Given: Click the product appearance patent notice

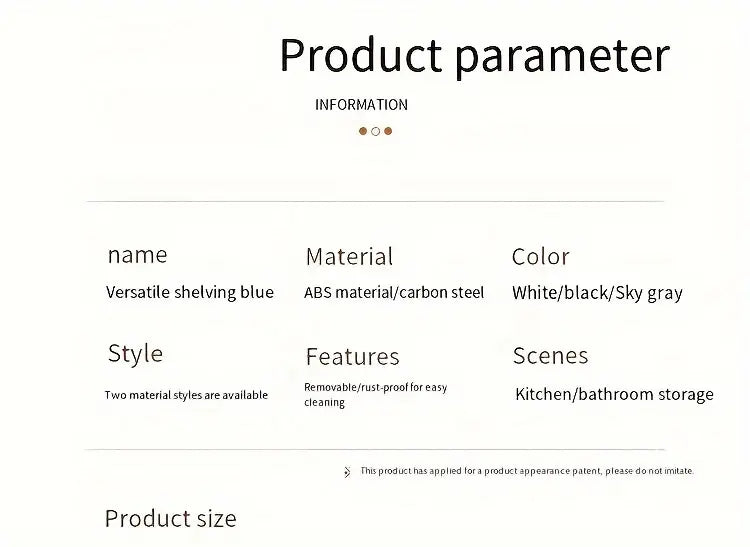Looking at the screenshot, I should (526, 471).
